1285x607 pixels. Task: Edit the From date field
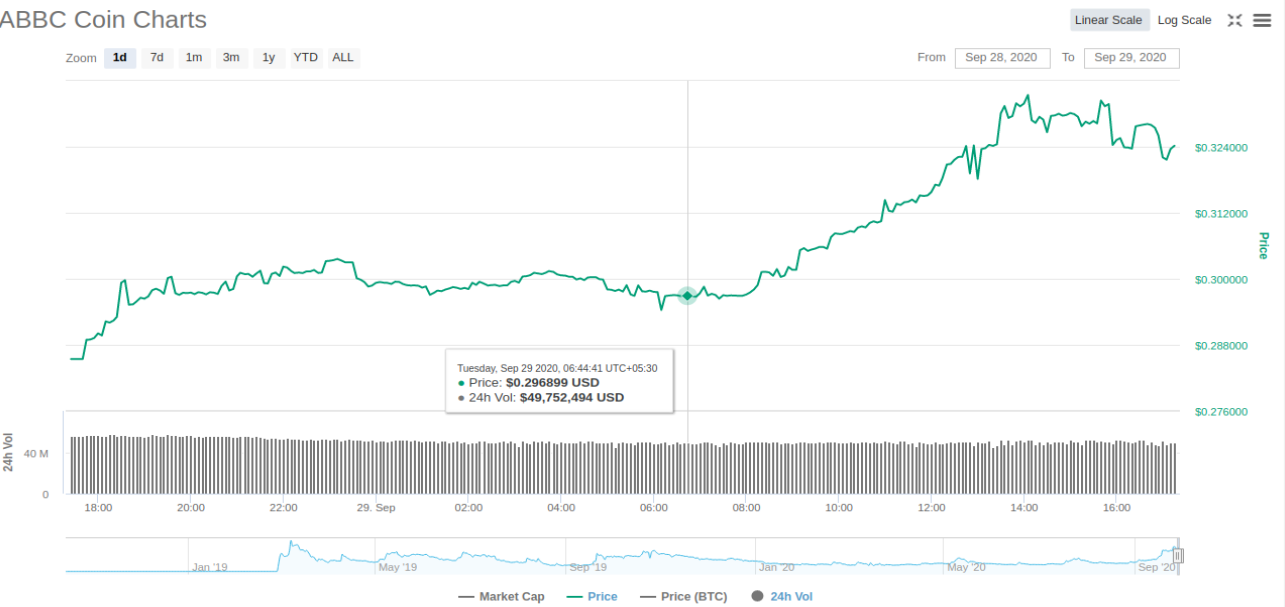1002,58
